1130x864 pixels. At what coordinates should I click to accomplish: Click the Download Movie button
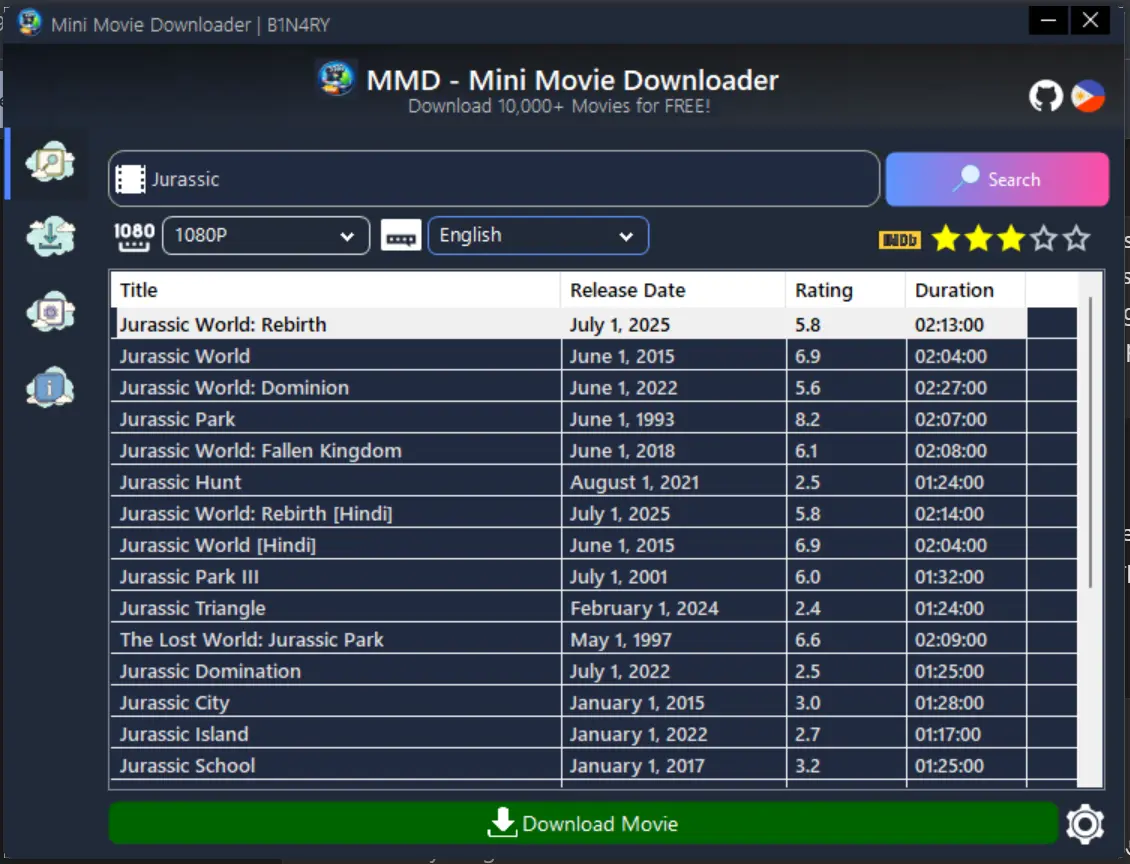click(583, 824)
